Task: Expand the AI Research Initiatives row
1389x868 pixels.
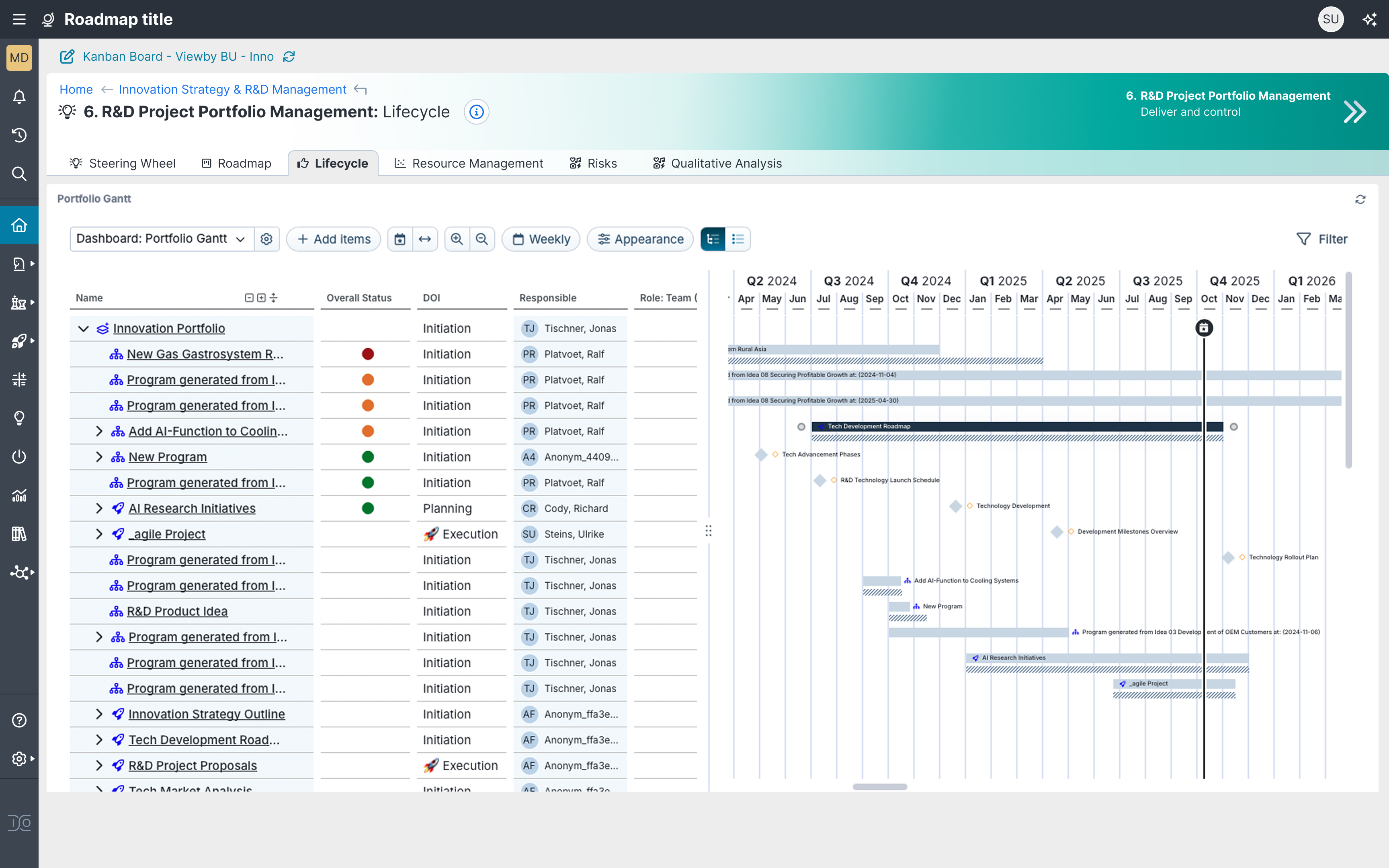Action: (99, 509)
